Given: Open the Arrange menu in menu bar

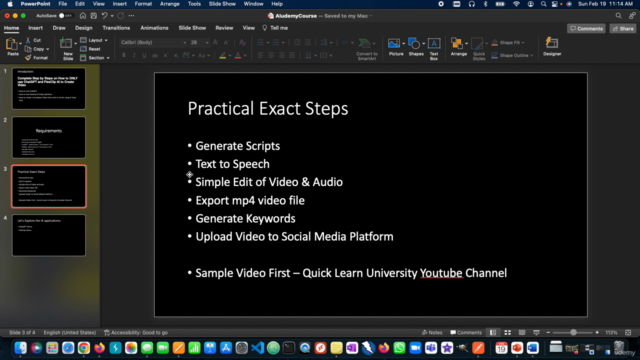Looking at the screenshot, I should coord(170,4).
